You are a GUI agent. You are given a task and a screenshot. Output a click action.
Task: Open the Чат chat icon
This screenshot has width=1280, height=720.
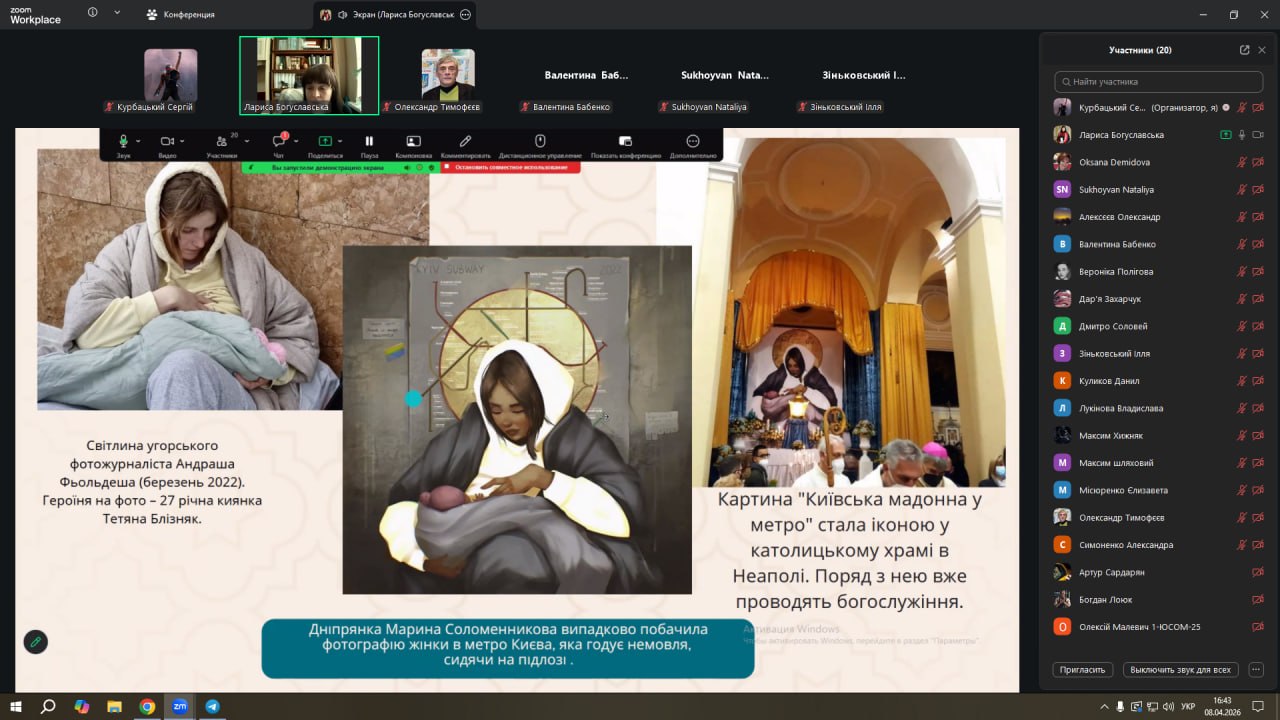click(279, 142)
